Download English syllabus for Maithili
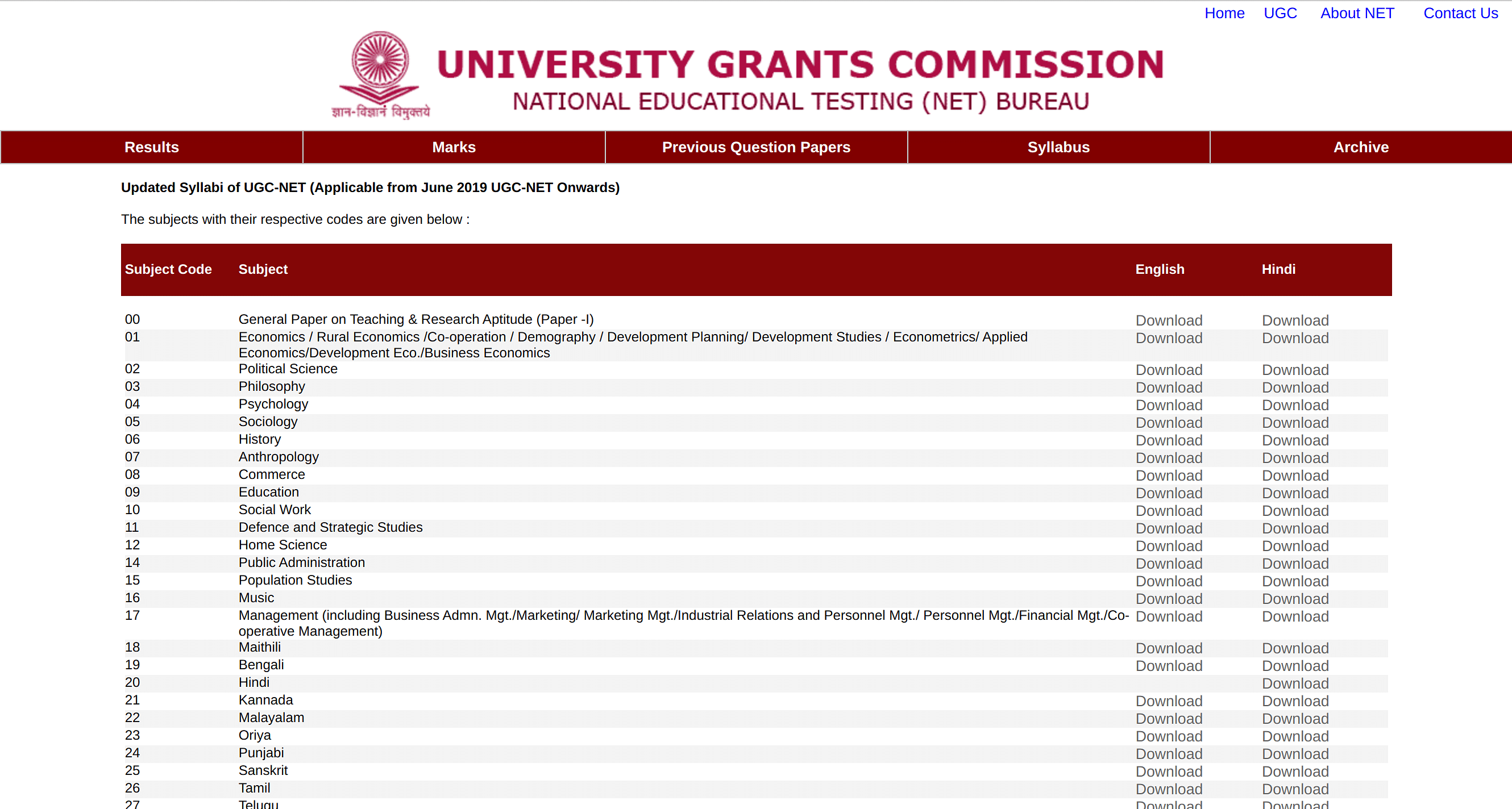Image resolution: width=1512 pixels, height=809 pixels. pyautogui.click(x=1169, y=648)
